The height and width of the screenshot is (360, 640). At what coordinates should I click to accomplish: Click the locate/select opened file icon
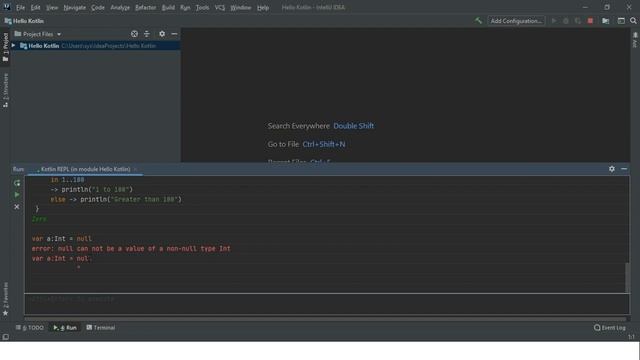pos(134,34)
